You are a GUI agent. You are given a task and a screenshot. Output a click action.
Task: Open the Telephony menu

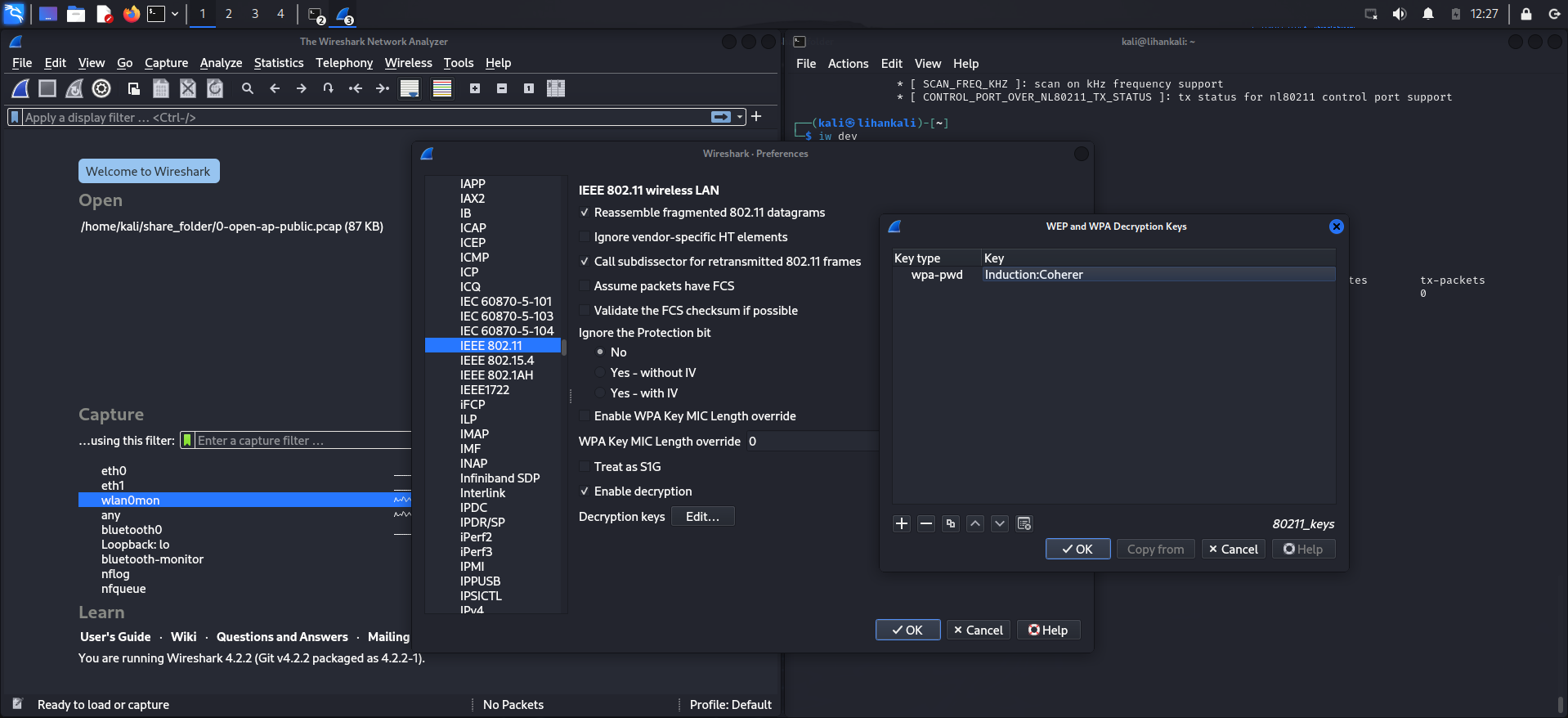tap(344, 63)
